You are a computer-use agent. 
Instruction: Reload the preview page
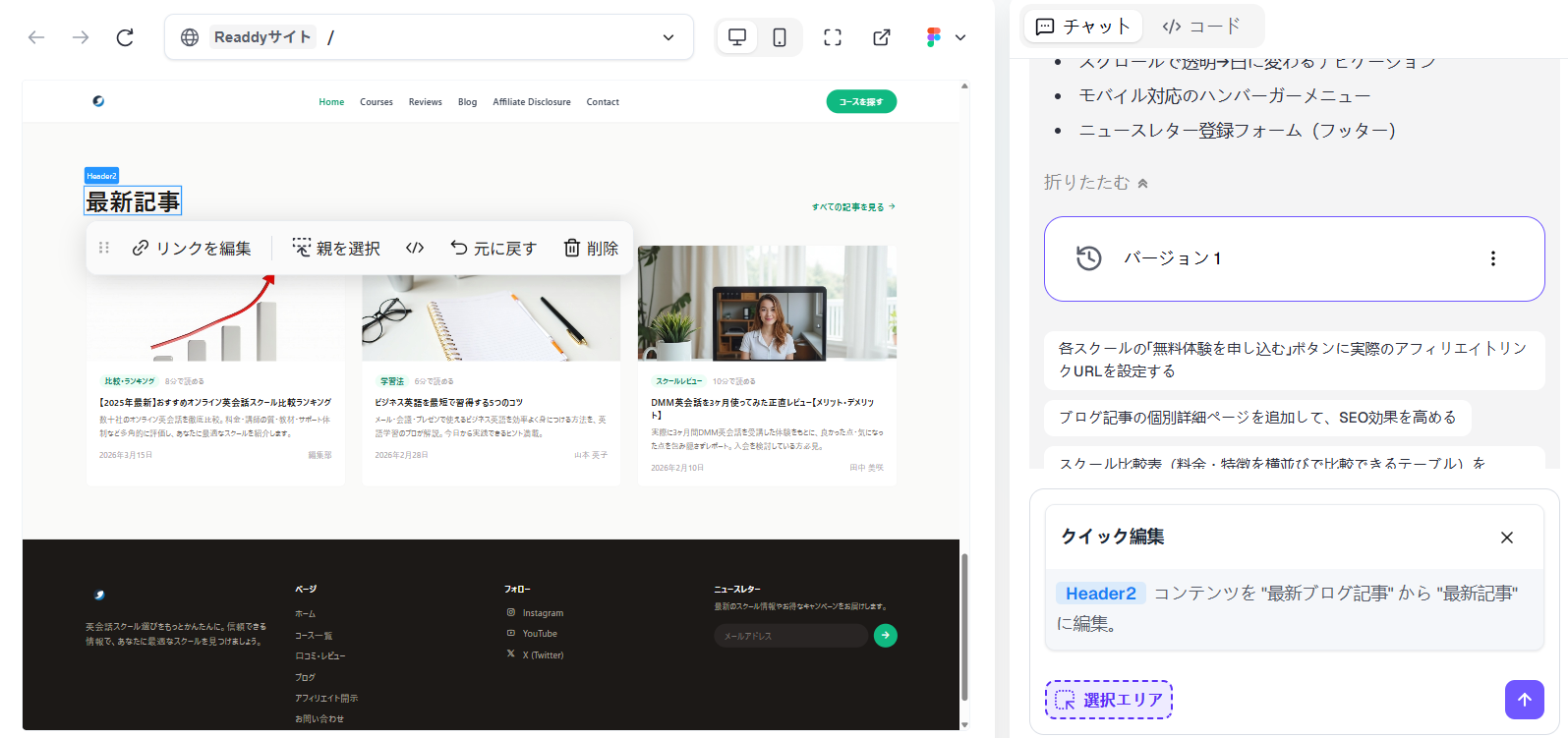pos(125,37)
